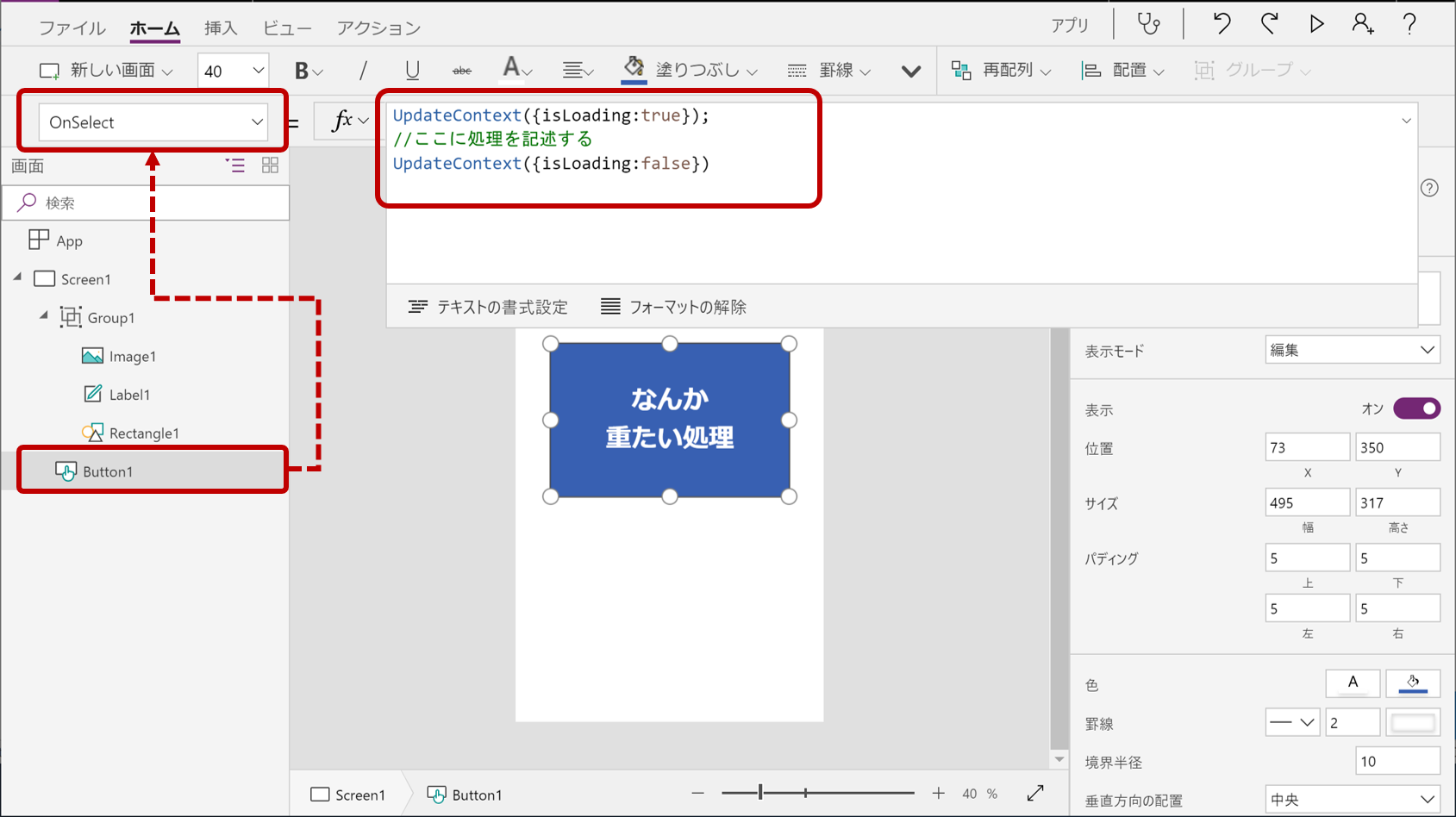Click the テキストの書式設定 button

(488, 306)
